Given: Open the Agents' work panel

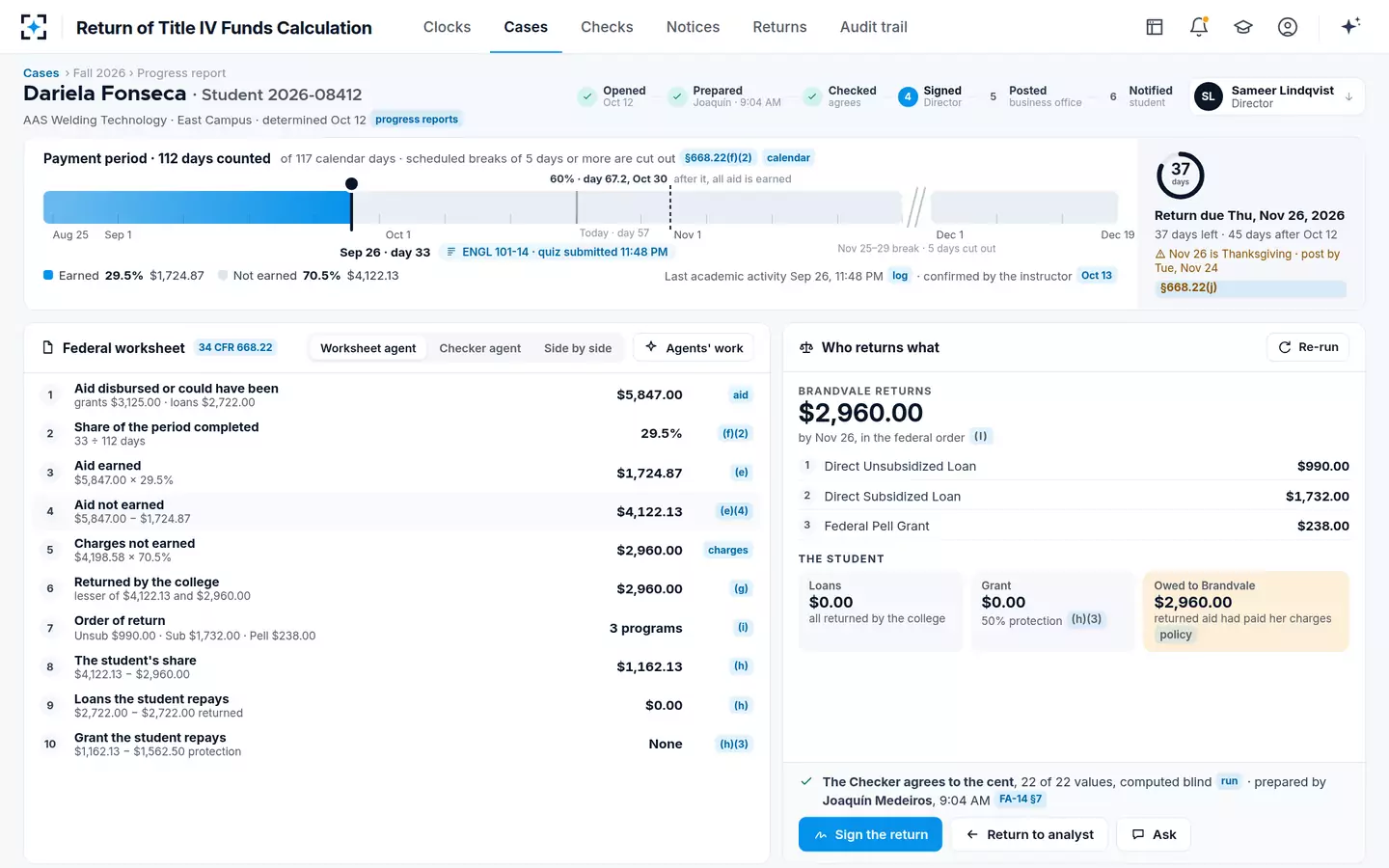Looking at the screenshot, I should coord(694,348).
